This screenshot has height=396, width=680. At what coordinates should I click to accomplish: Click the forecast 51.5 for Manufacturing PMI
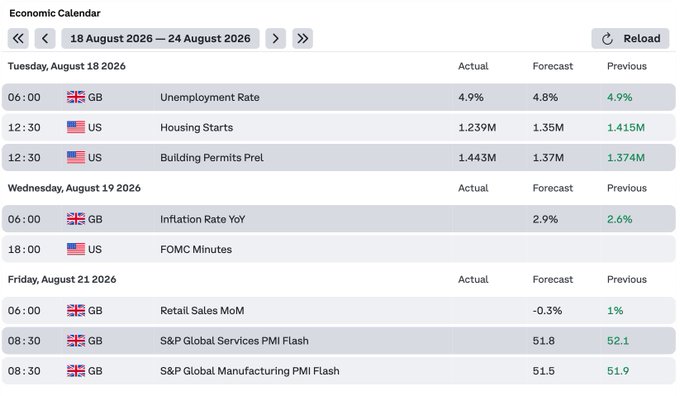544,371
